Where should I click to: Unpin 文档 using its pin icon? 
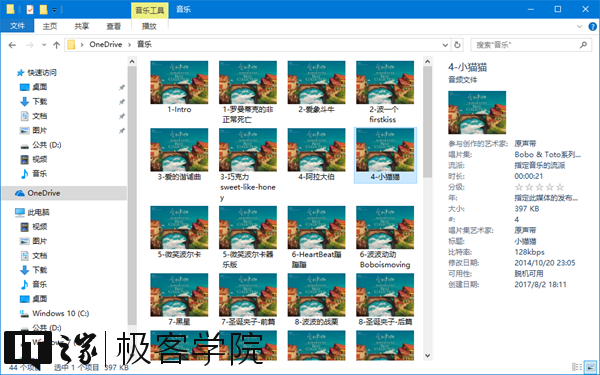(122, 116)
